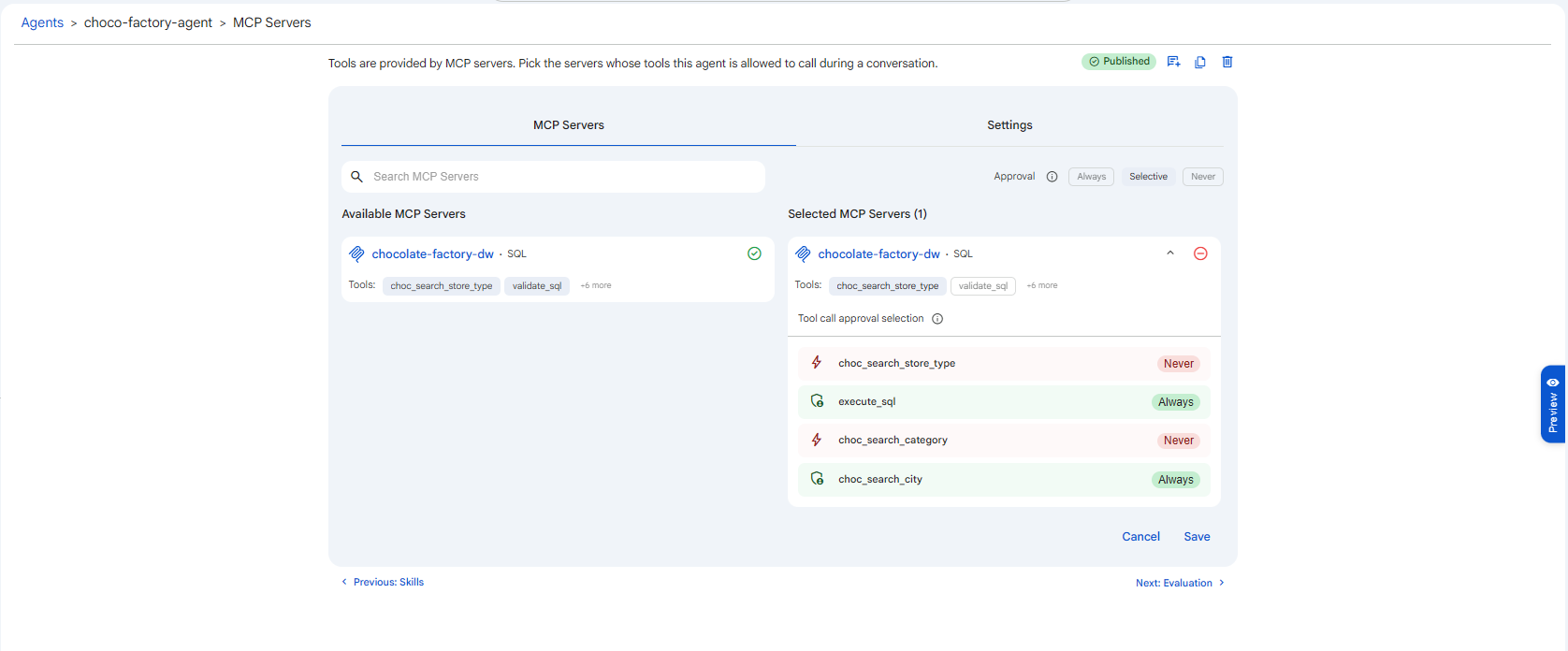
Task: Click the green check on available chocolate-factory-dw
Action: click(x=754, y=253)
